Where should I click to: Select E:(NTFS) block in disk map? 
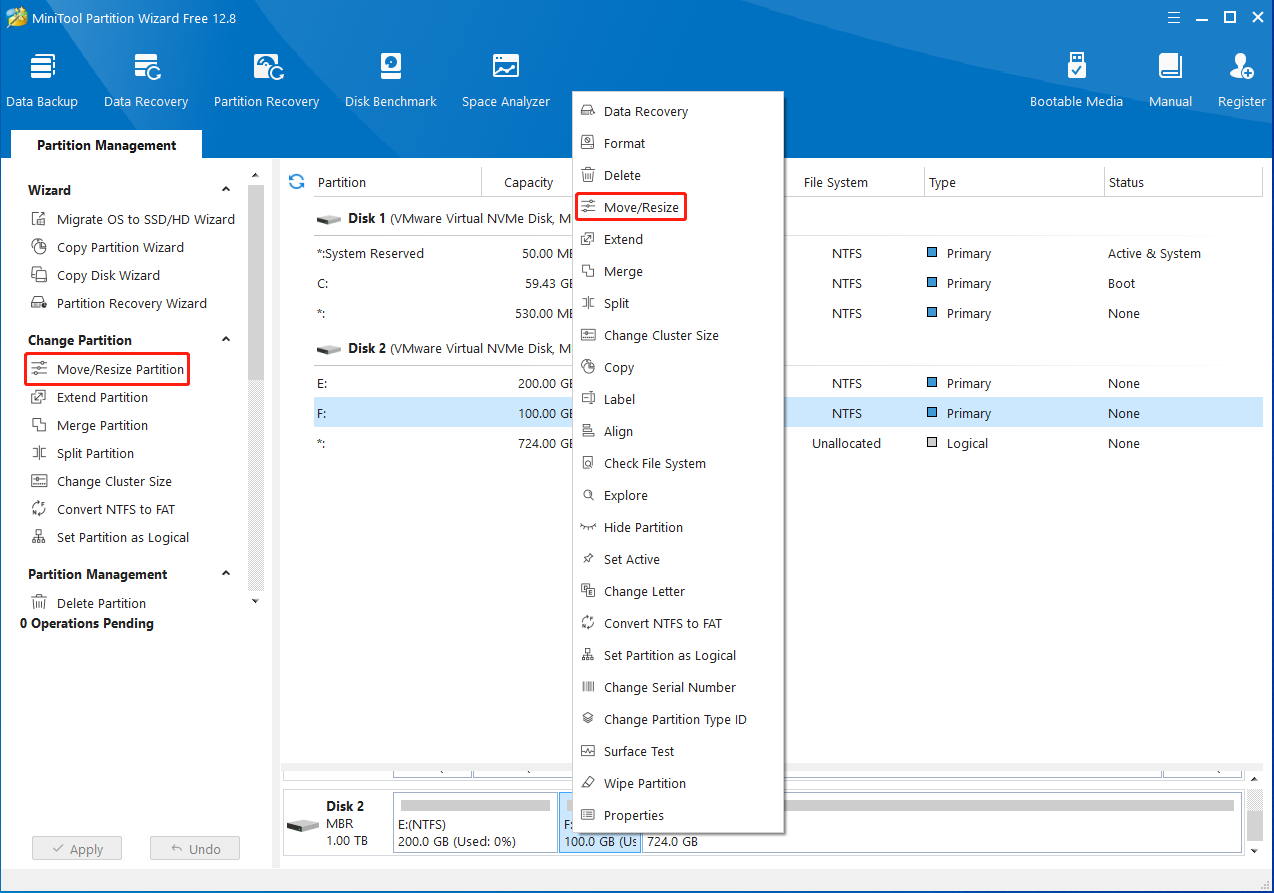tap(475, 822)
